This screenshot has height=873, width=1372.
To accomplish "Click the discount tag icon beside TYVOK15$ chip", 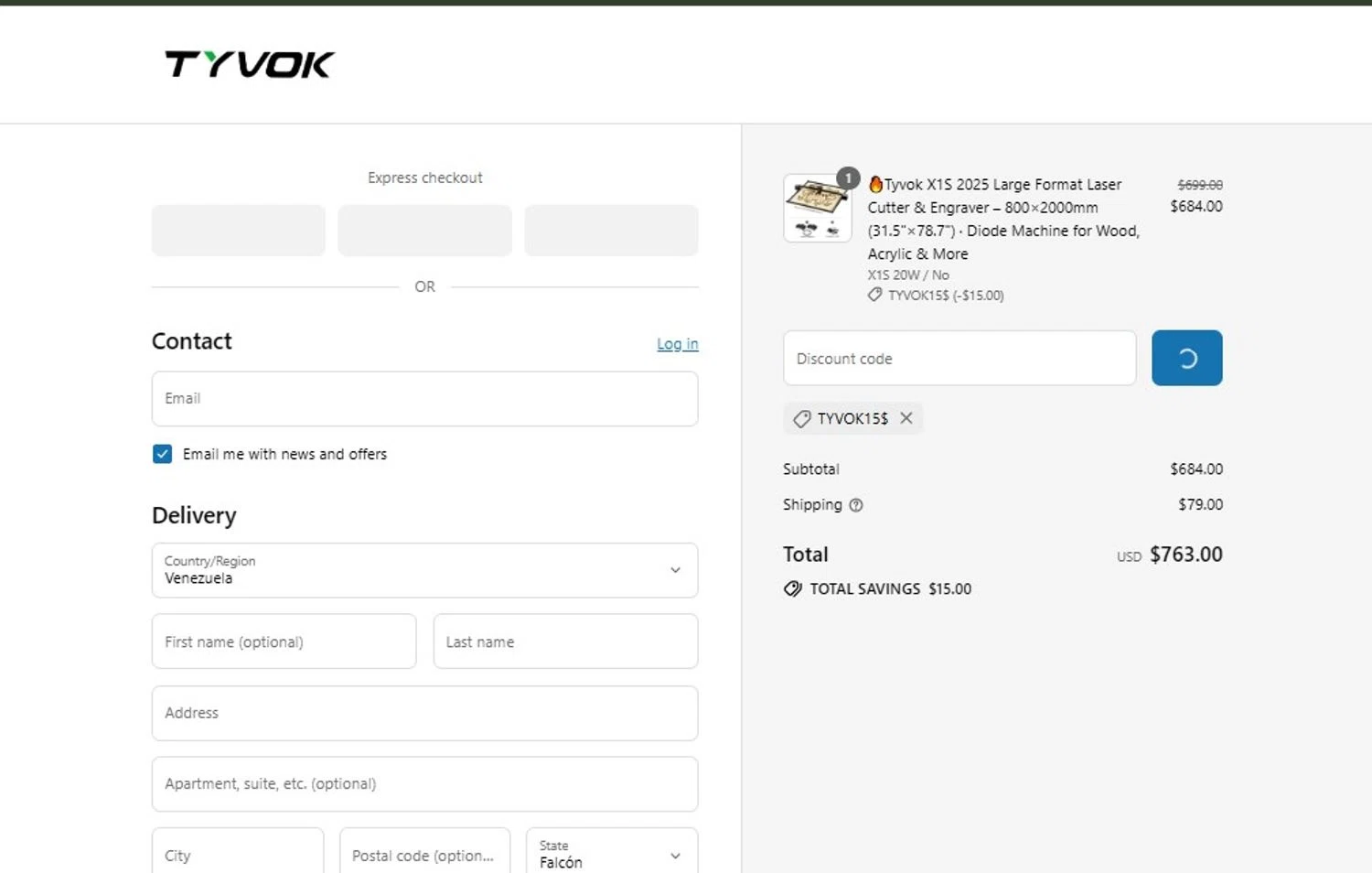I will (801, 418).
